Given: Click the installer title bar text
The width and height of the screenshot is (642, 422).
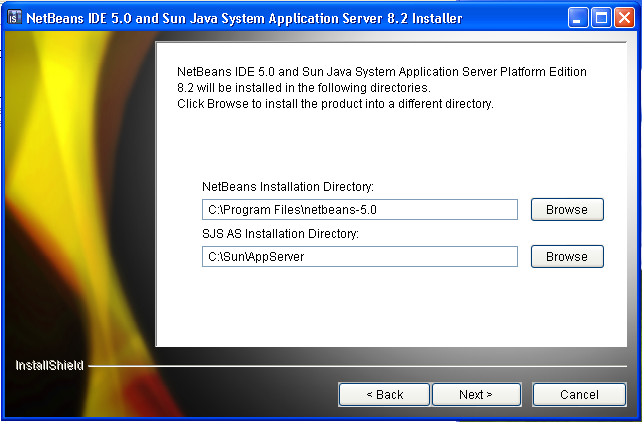Looking at the screenshot, I should coord(244,18).
